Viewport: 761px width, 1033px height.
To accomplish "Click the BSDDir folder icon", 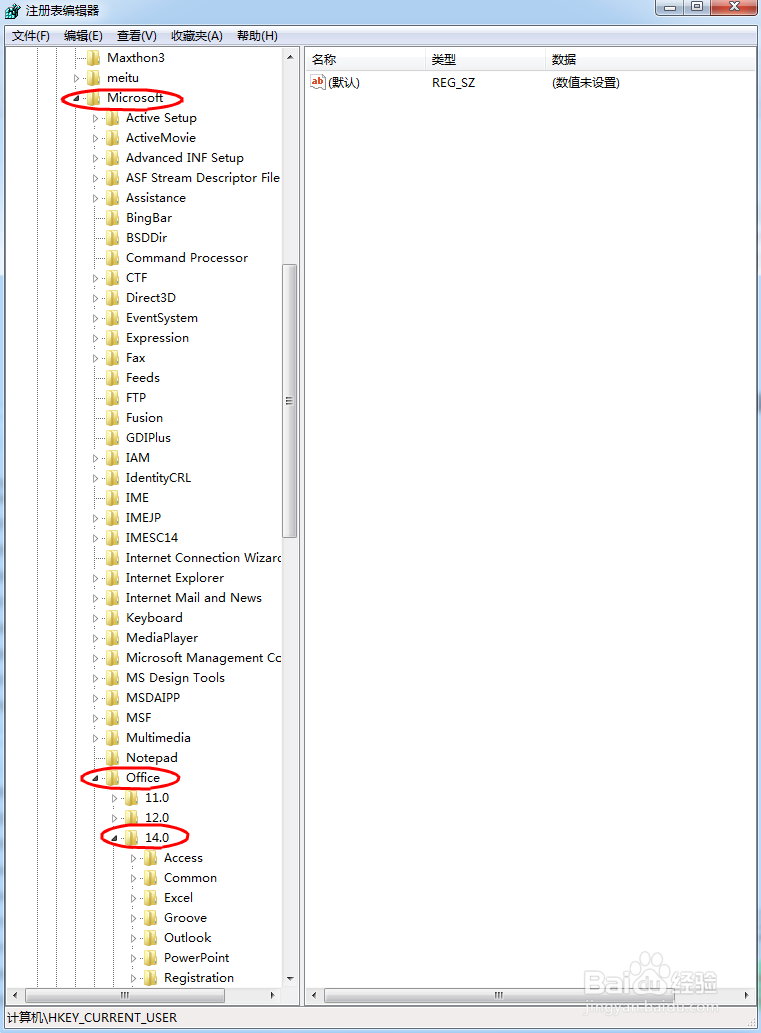I will 113,238.
